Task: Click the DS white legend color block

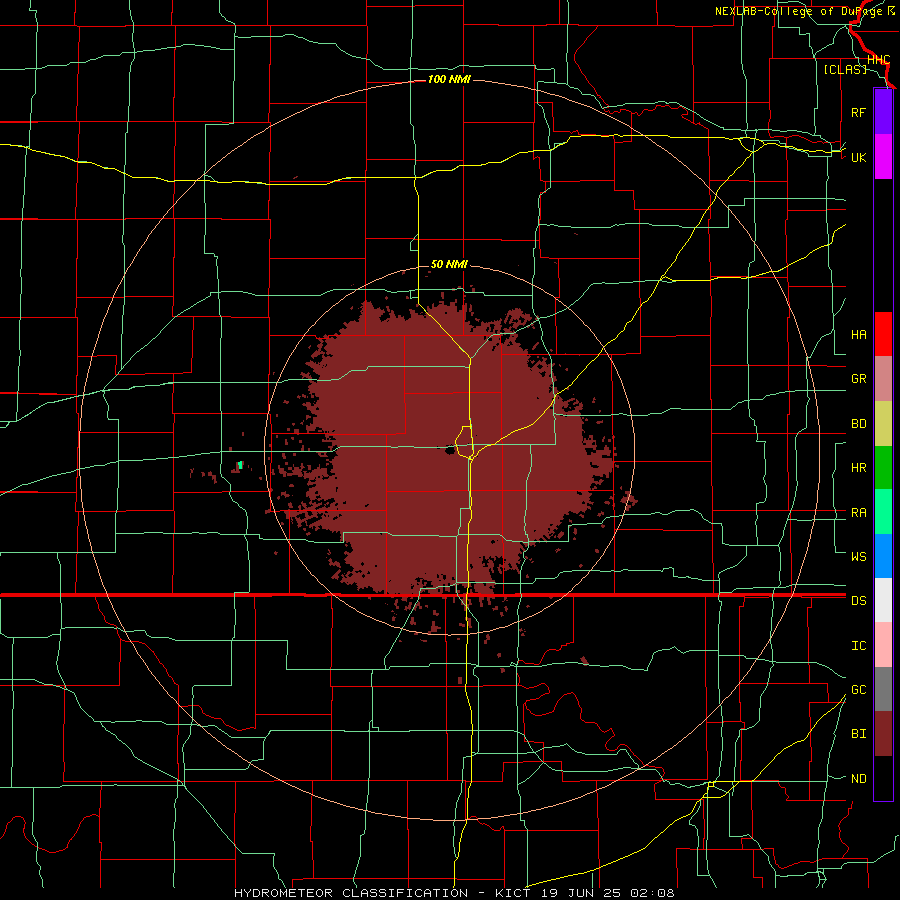Action: tap(883, 600)
